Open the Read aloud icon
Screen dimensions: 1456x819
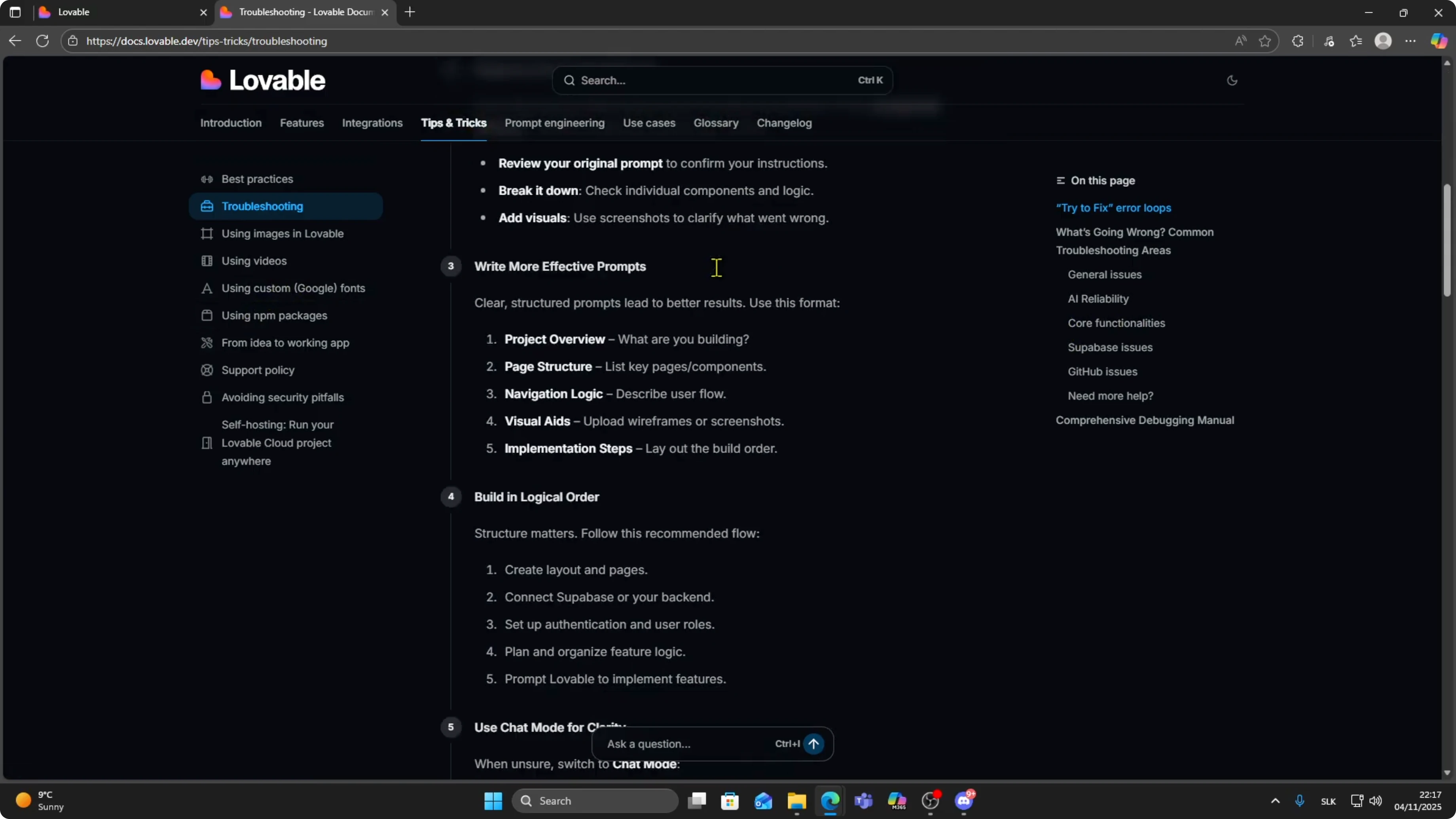(1241, 41)
